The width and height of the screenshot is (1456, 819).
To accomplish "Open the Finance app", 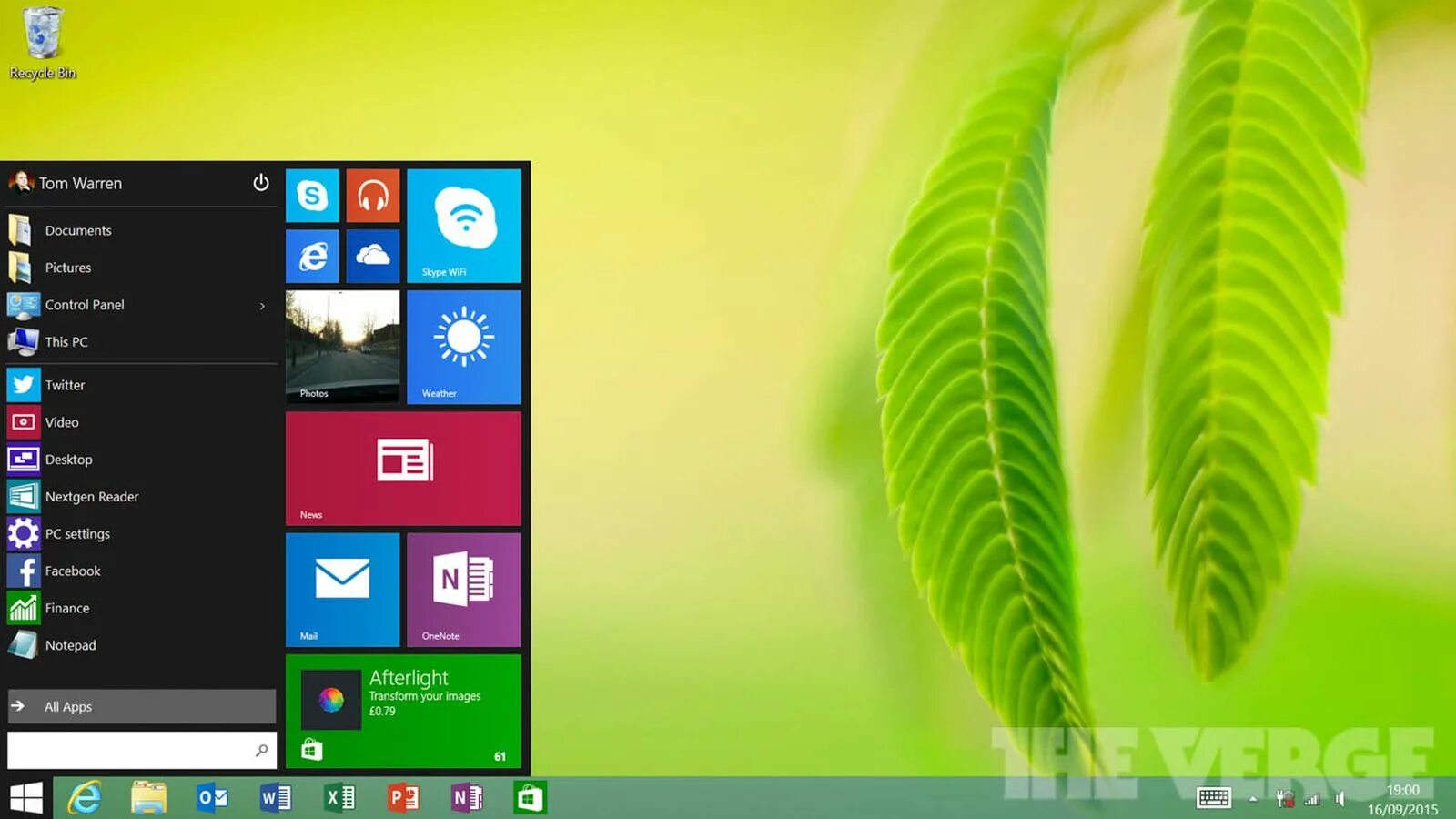I will tap(141, 609).
